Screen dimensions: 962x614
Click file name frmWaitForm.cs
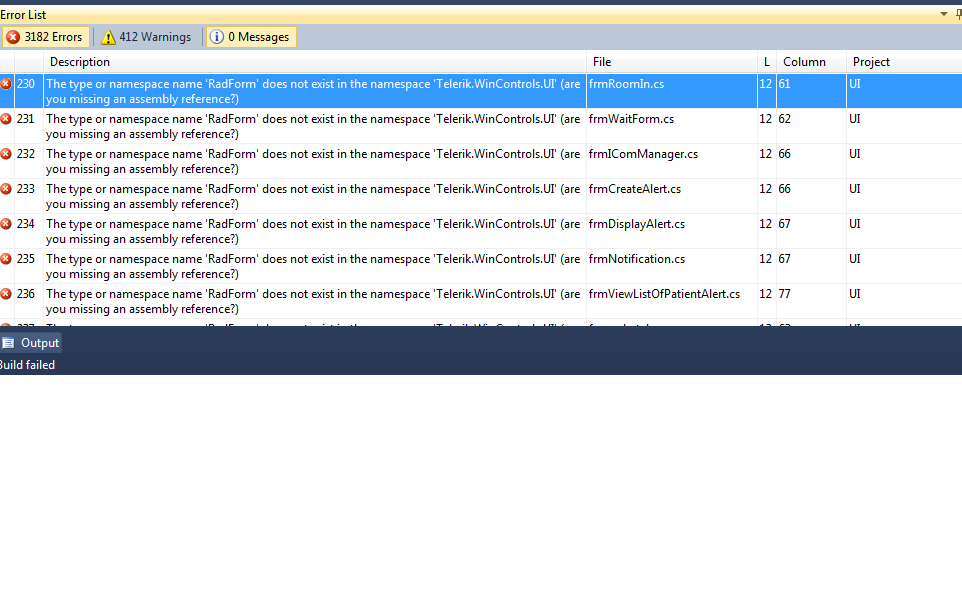pos(631,119)
